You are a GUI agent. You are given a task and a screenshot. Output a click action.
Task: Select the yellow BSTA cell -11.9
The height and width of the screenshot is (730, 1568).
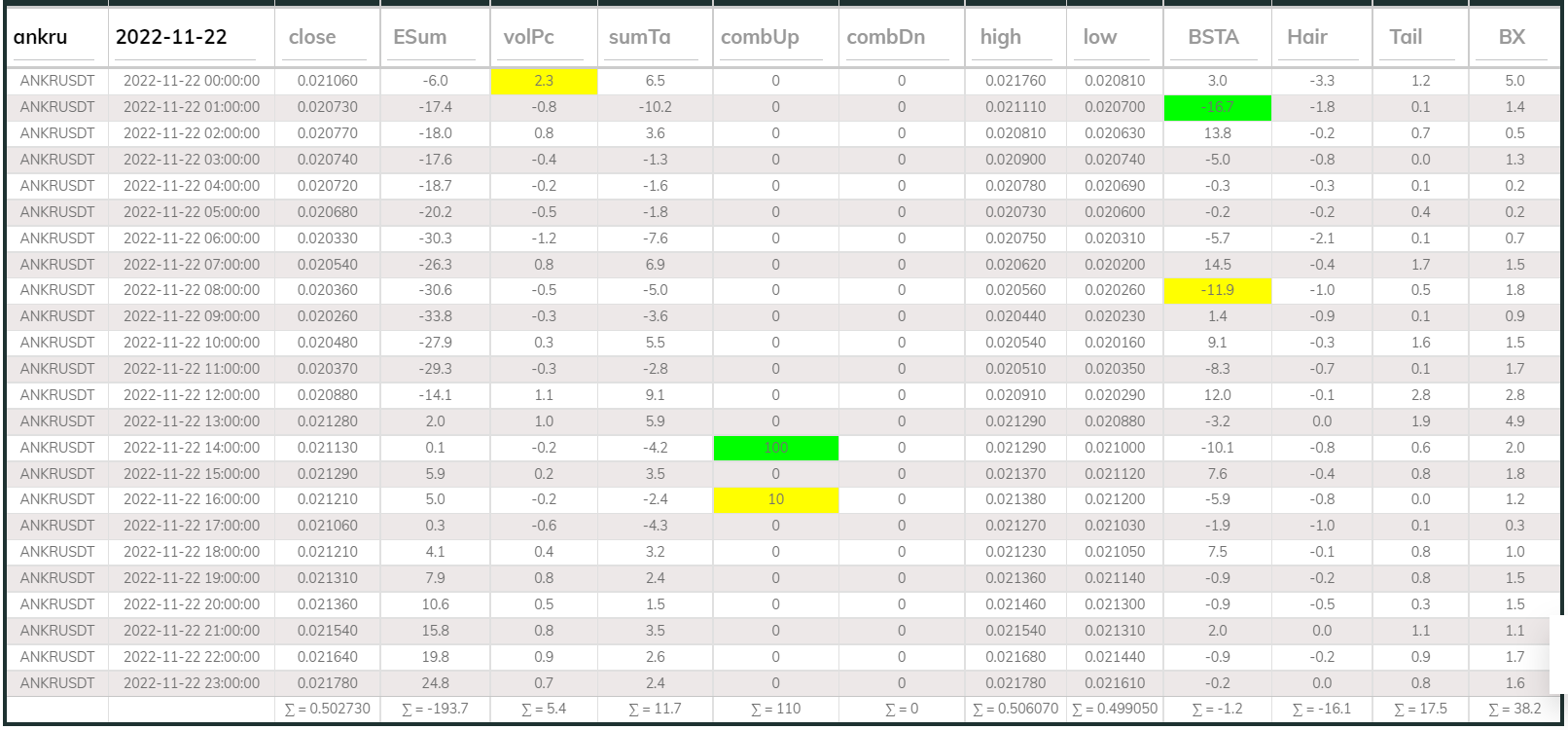click(1217, 290)
